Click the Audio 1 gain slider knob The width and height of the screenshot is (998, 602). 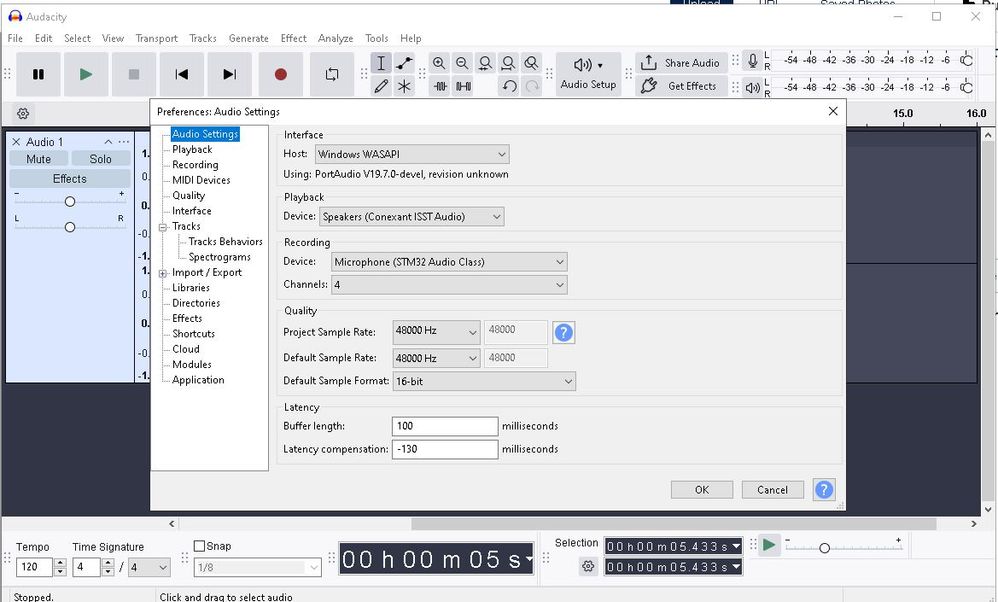70,202
